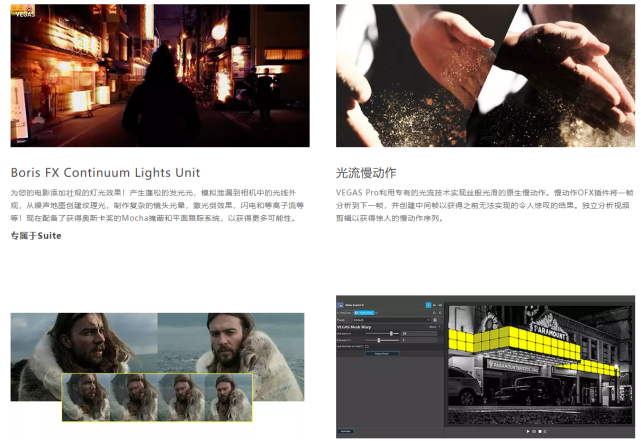Click the heading '光流慢动作'
Screen dimensions: 641x441
[x=366, y=172]
